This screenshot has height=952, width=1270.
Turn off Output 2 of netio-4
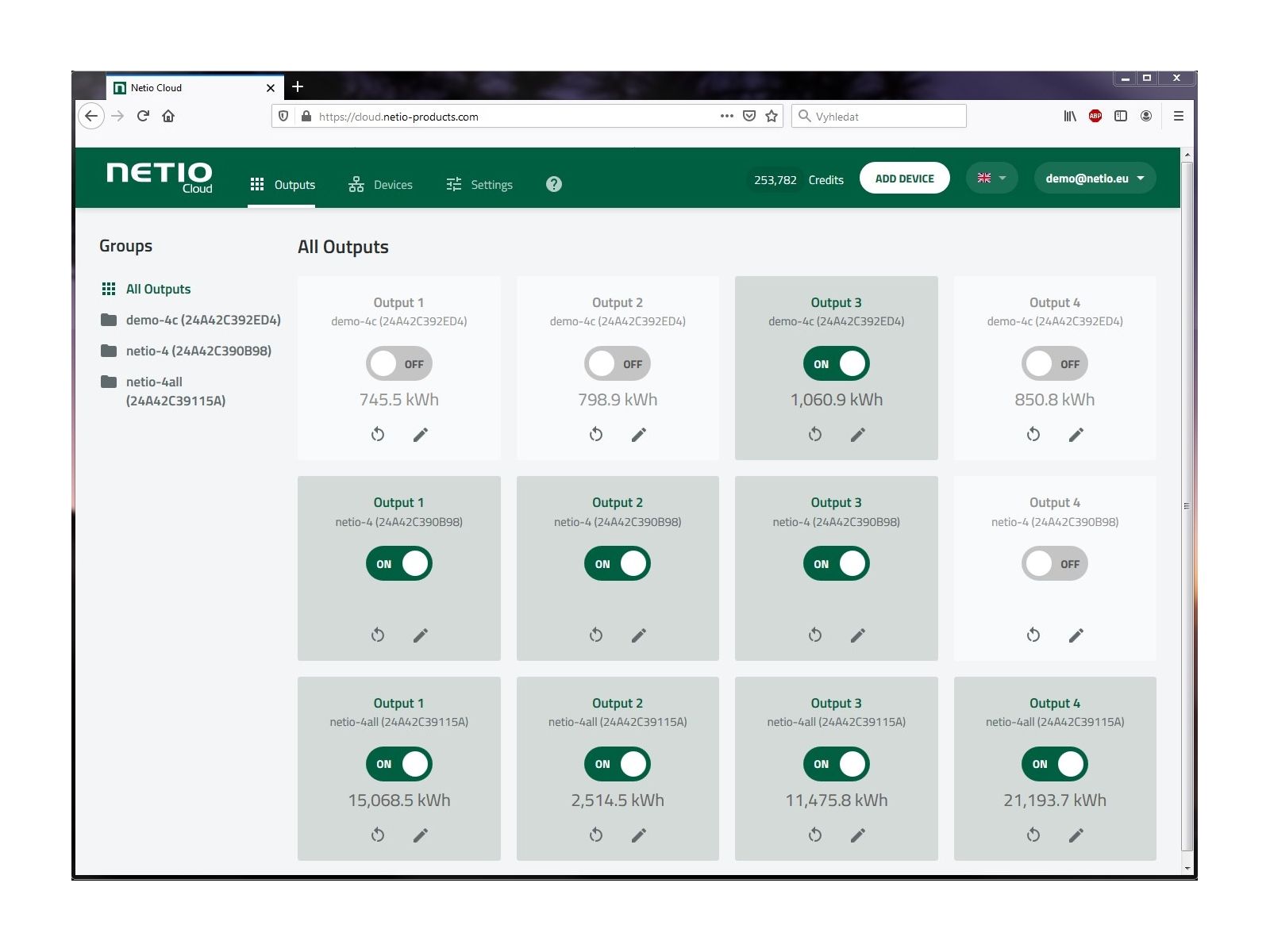[x=618, y=564]
